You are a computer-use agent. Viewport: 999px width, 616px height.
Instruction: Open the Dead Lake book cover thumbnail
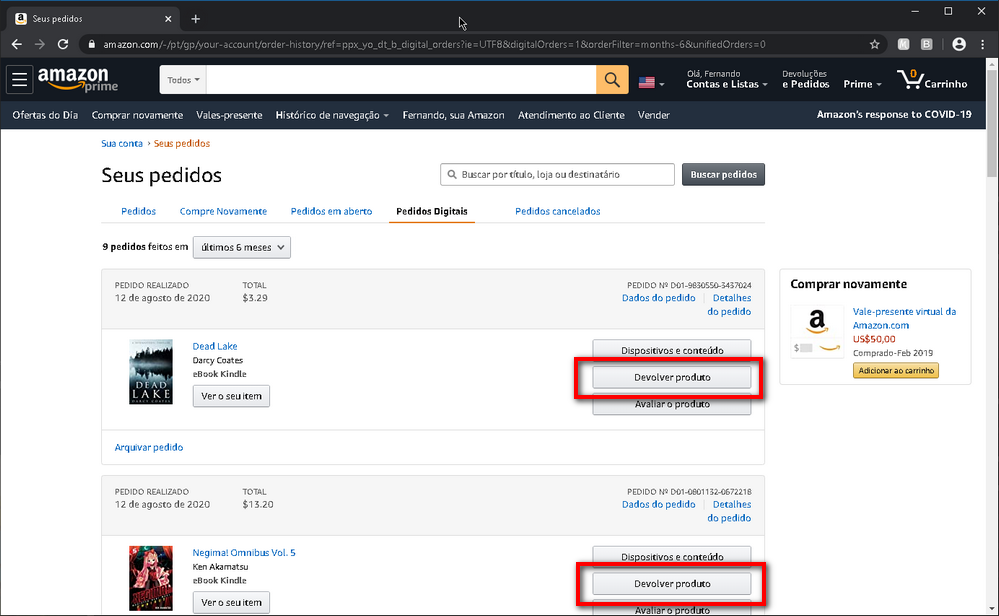point(151,372)
